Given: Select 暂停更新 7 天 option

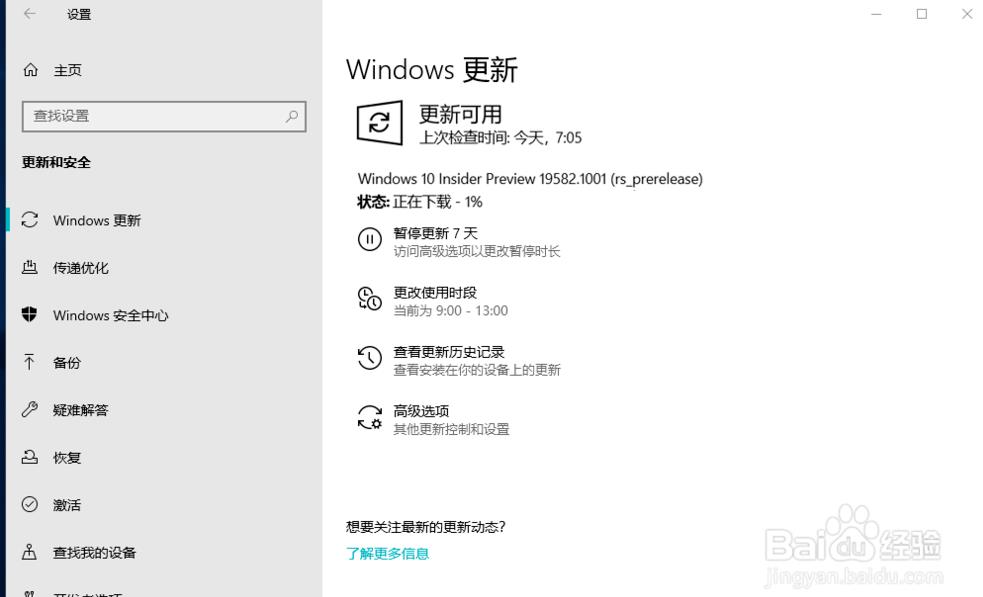Looking at the screenshot, I should (436, 233).
